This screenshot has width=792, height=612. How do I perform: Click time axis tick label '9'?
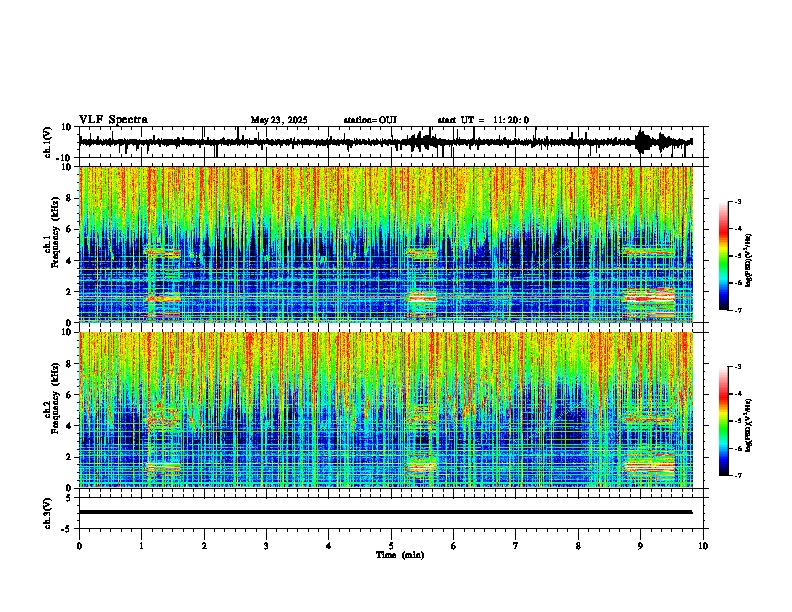640,546
